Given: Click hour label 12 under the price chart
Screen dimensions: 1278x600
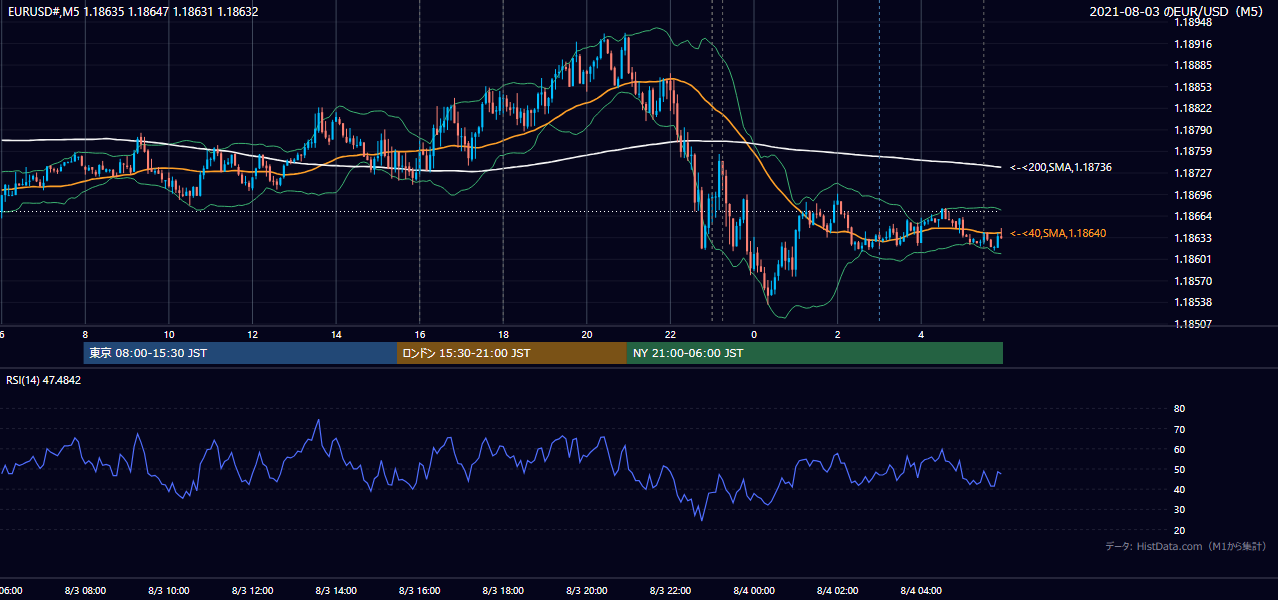Looking at the screenshot, I should pyautogui.click(x=252, y=334).
